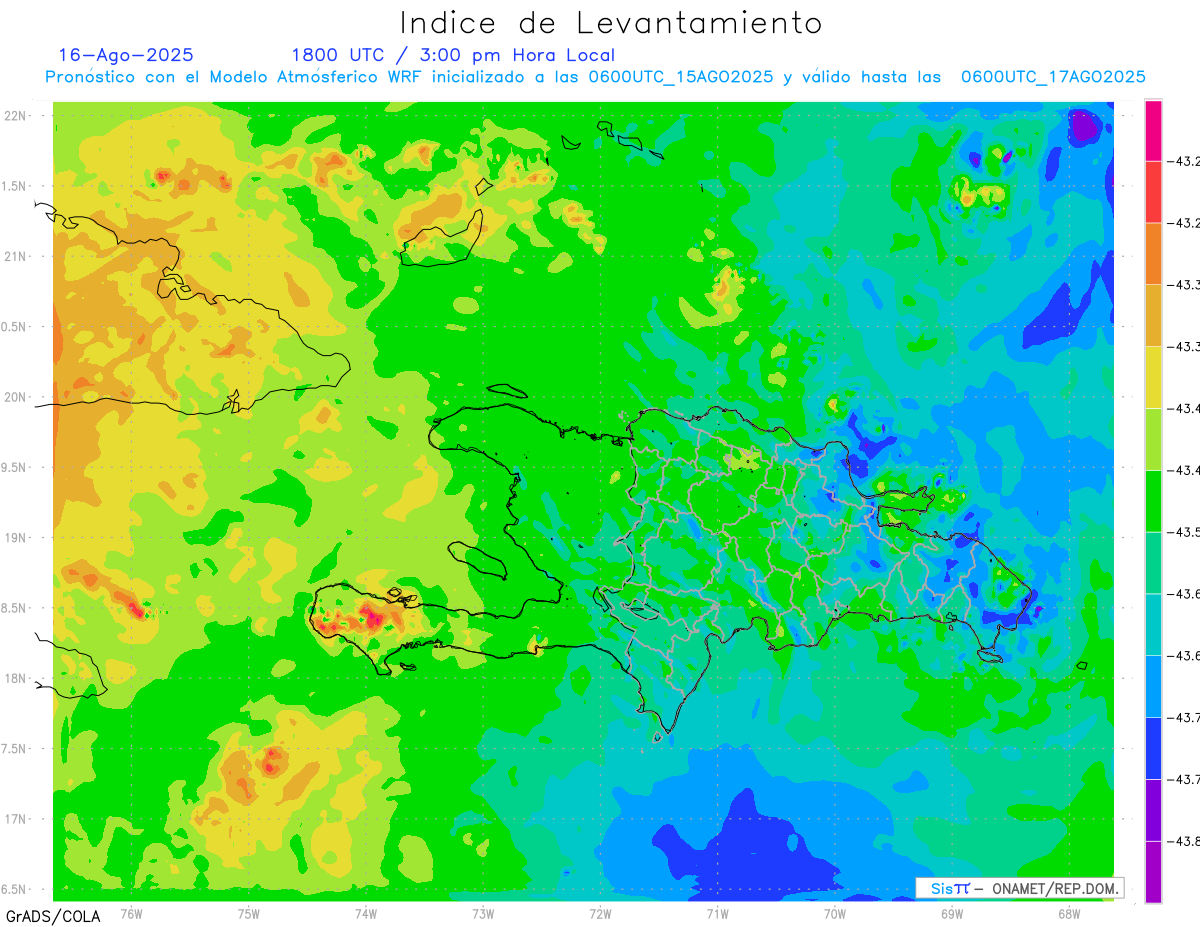Select the cyan swatch in the color scale
This screenshot has width=1200, height=927.
click(1153, 624)
